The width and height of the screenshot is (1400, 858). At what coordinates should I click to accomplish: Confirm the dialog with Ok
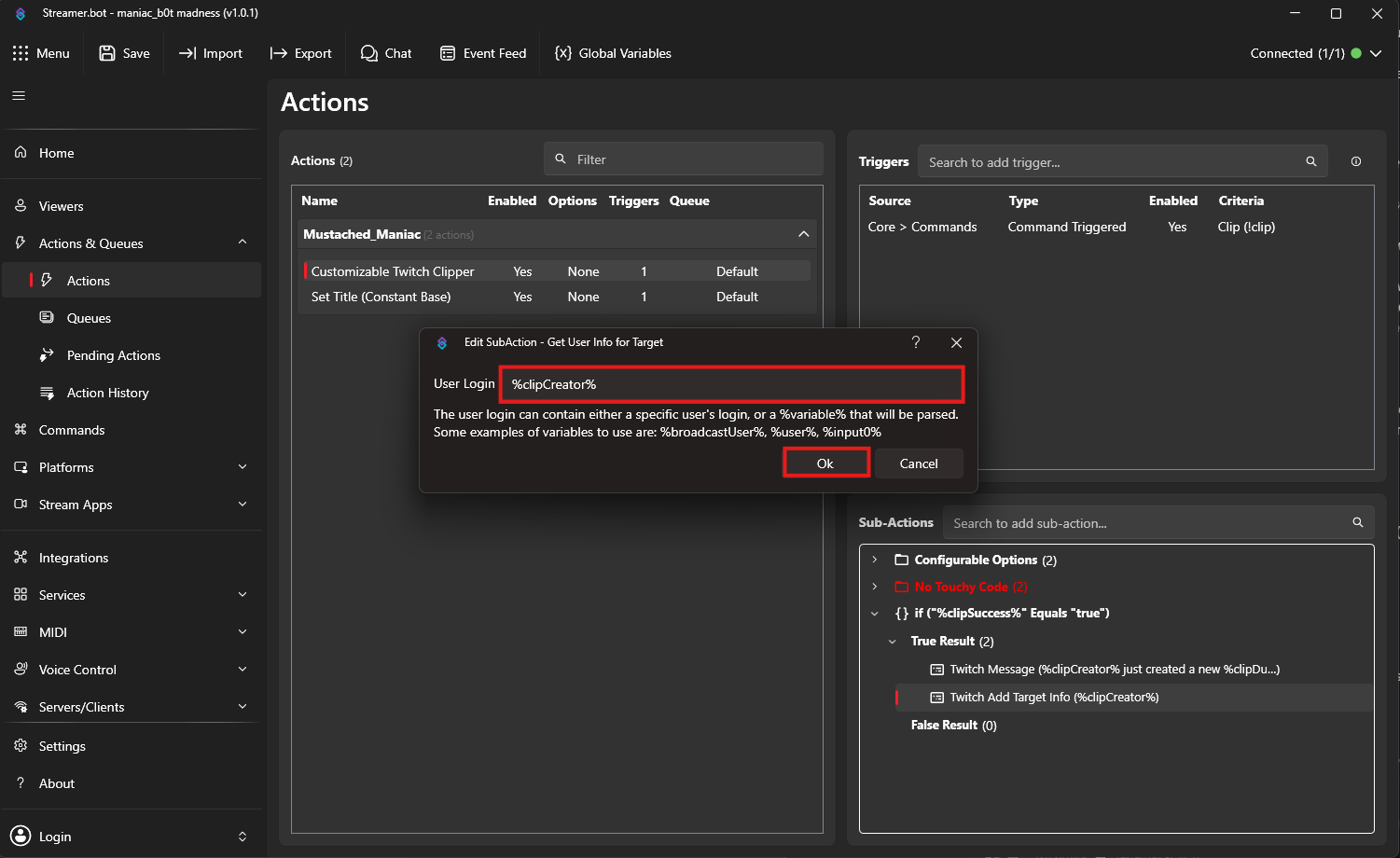click(x=825, y=464)
